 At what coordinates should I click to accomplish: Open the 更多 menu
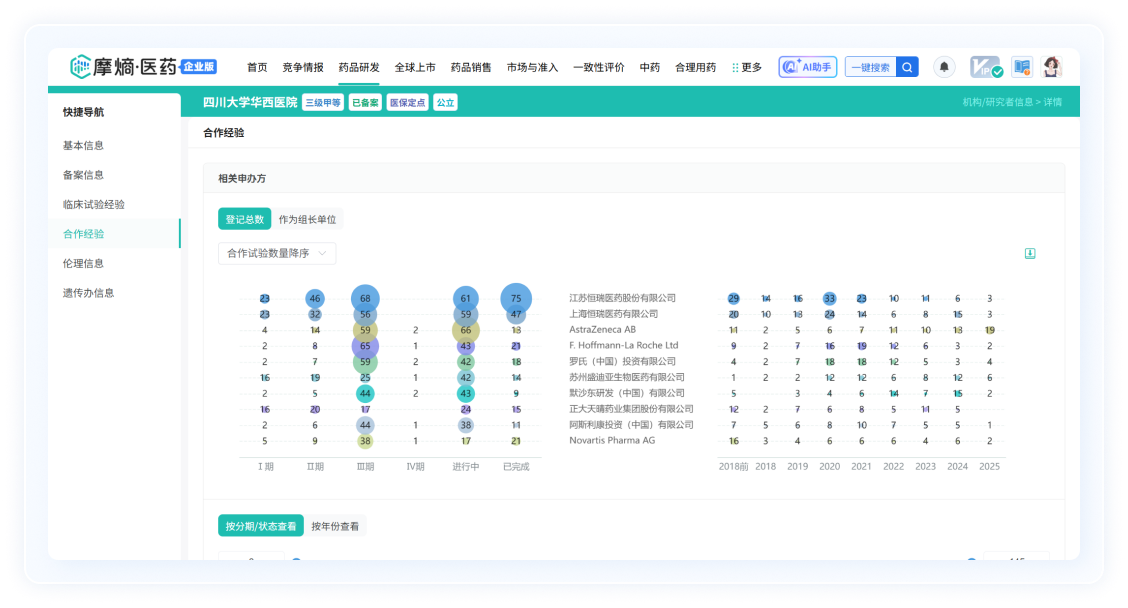click(747, 67)
